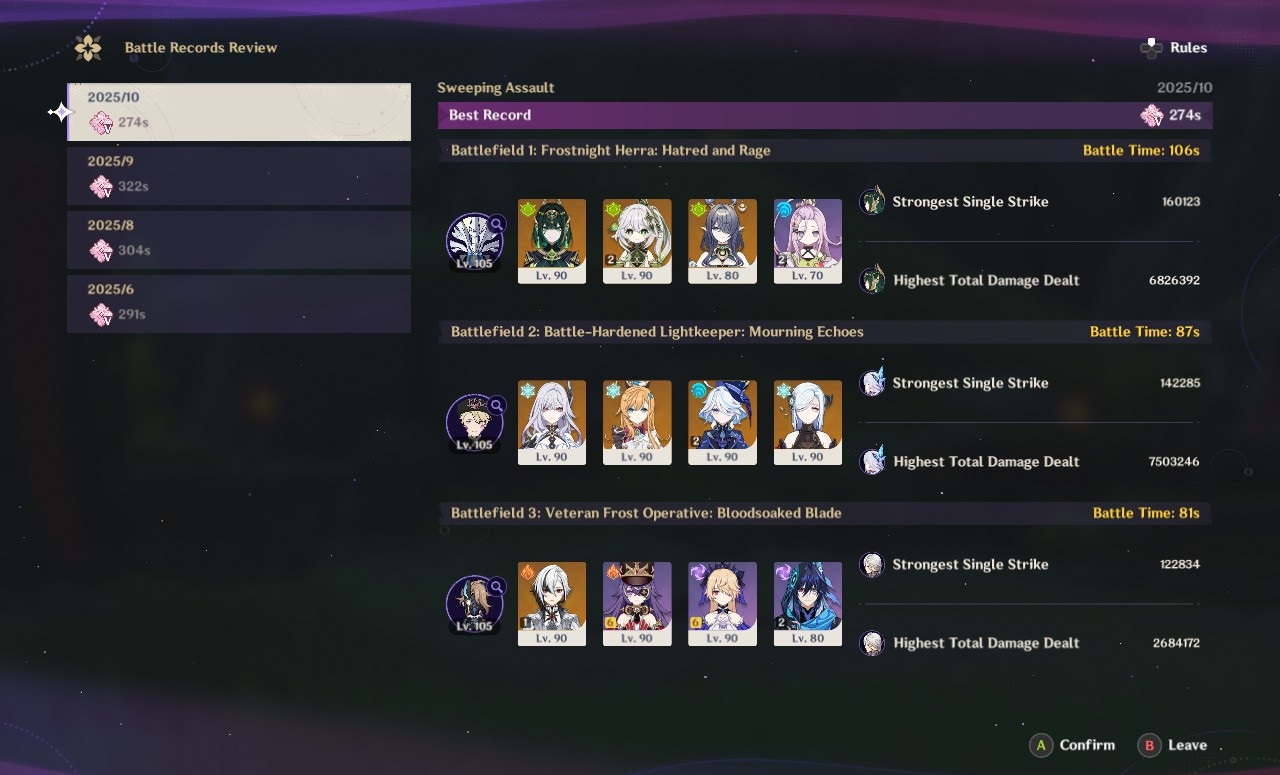The image size is (1280, 775).
Task: Inspect Battlefield 3 boss portrait magnifier
Action: pyautogui.click(x=497, y=587)
